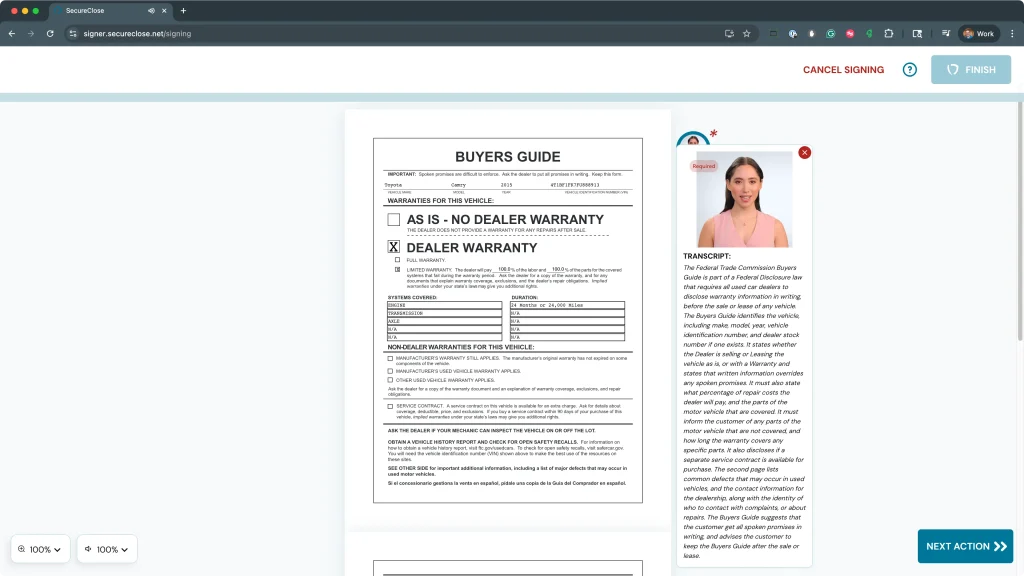Toggle the DEALER WARRANTY checkbox
This screenshot has width=1024, height=576.
pos(394,247)
